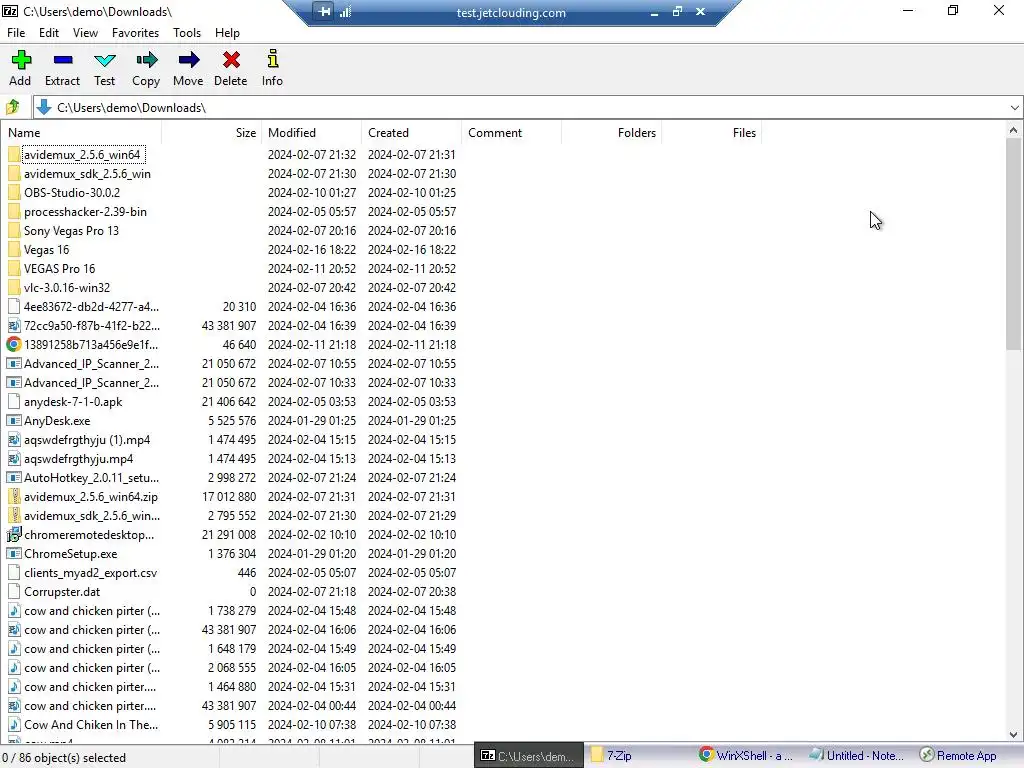The height and width of the screenshot is (768, 1024).
Task: Open the Info toolbar button
Action: (x=272, y=68)
